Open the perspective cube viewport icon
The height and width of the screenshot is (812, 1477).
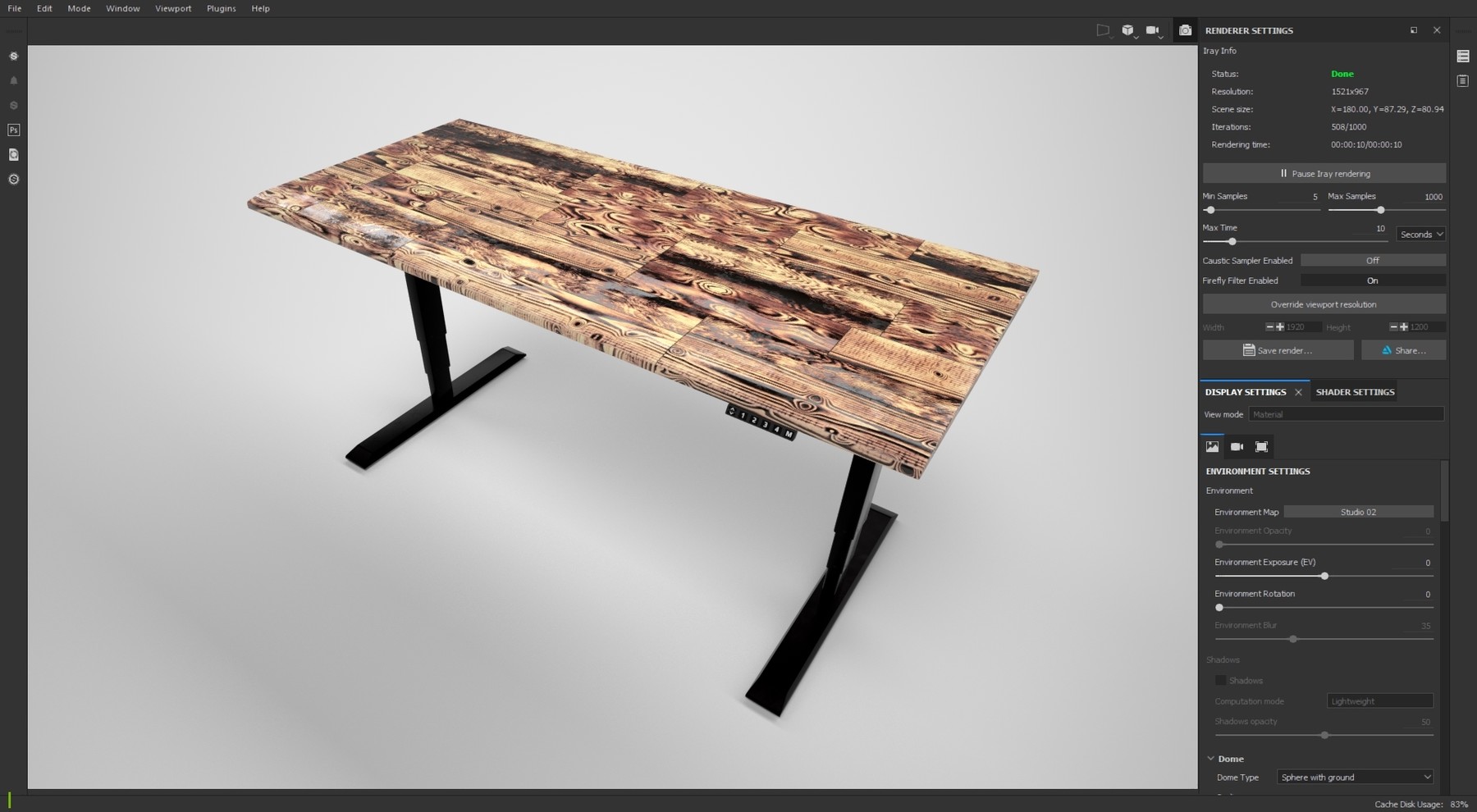[x=1127, y=30]
